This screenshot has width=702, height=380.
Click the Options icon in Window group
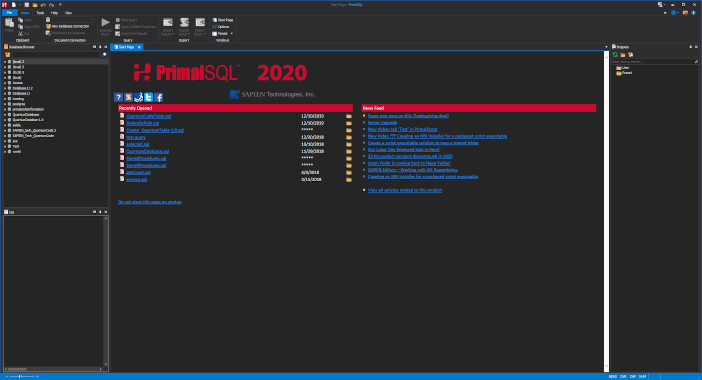[214, 27]
